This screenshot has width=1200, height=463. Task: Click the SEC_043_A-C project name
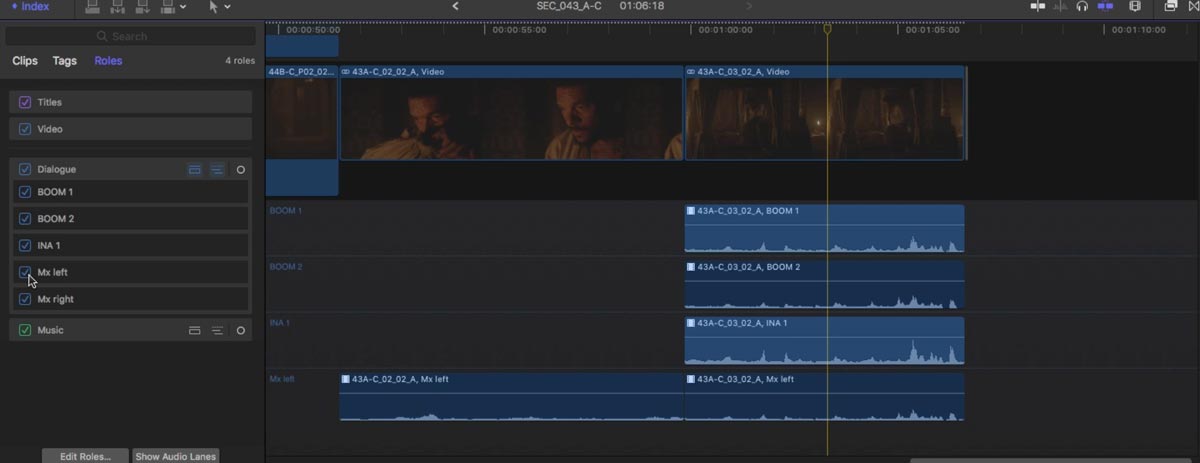[x=571, y=6]
